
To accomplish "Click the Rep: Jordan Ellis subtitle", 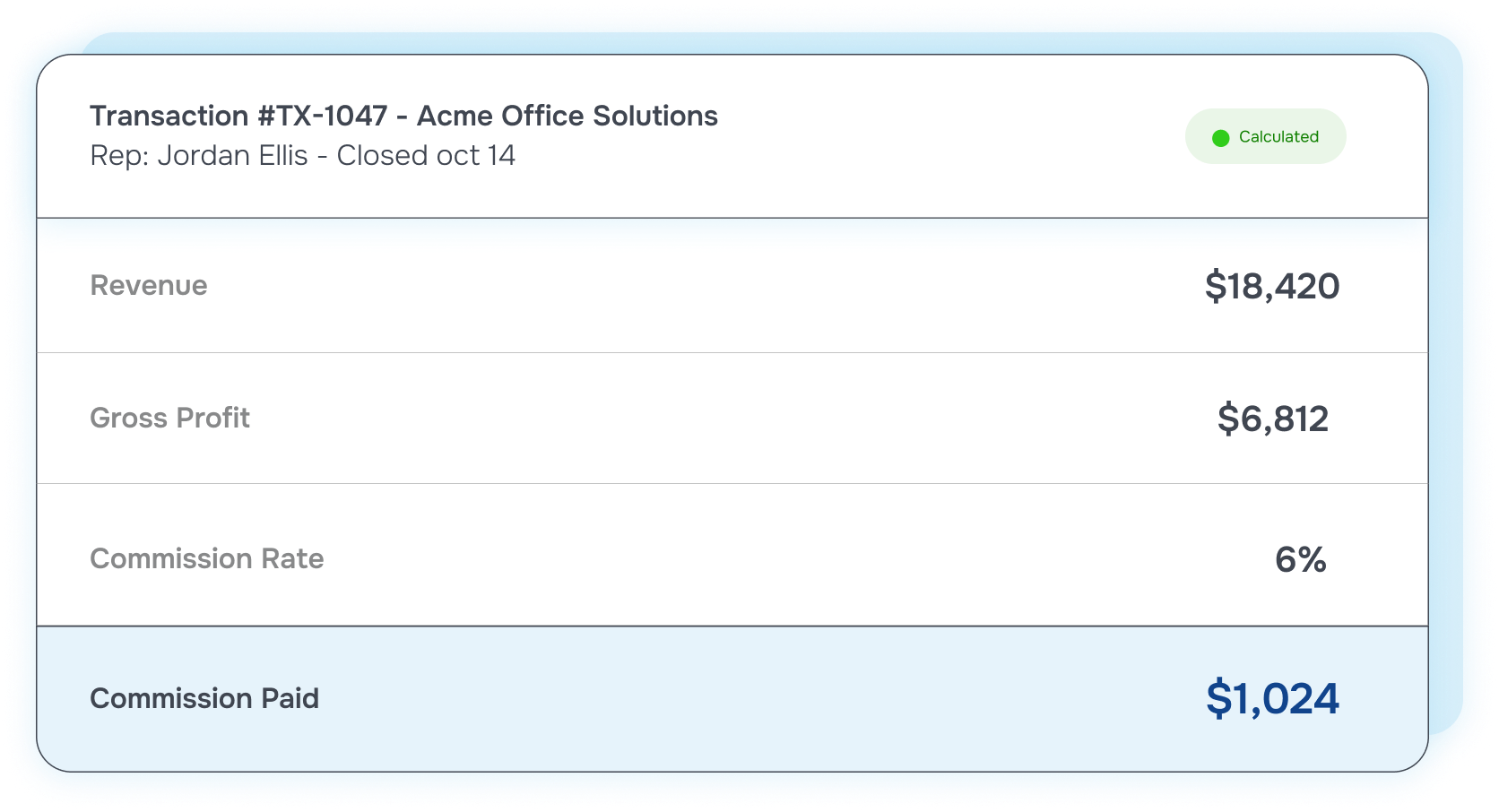I will (302, 155).
